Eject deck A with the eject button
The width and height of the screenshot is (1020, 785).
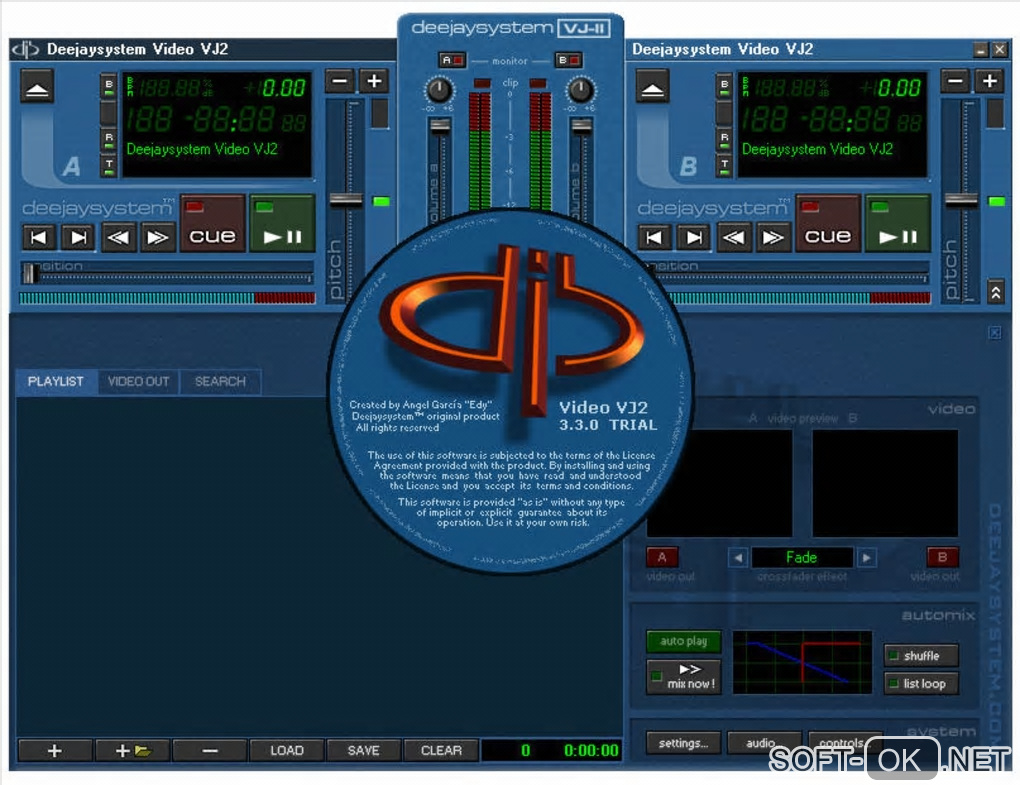[37, 86]
